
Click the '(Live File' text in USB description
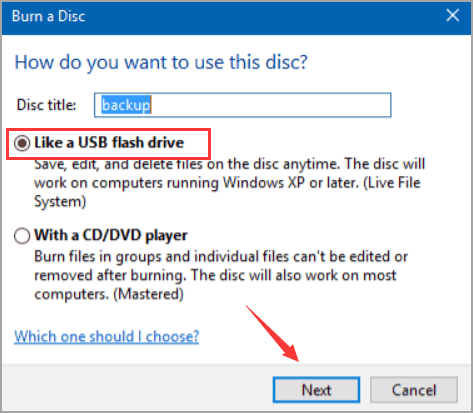[x=392, y=183]
